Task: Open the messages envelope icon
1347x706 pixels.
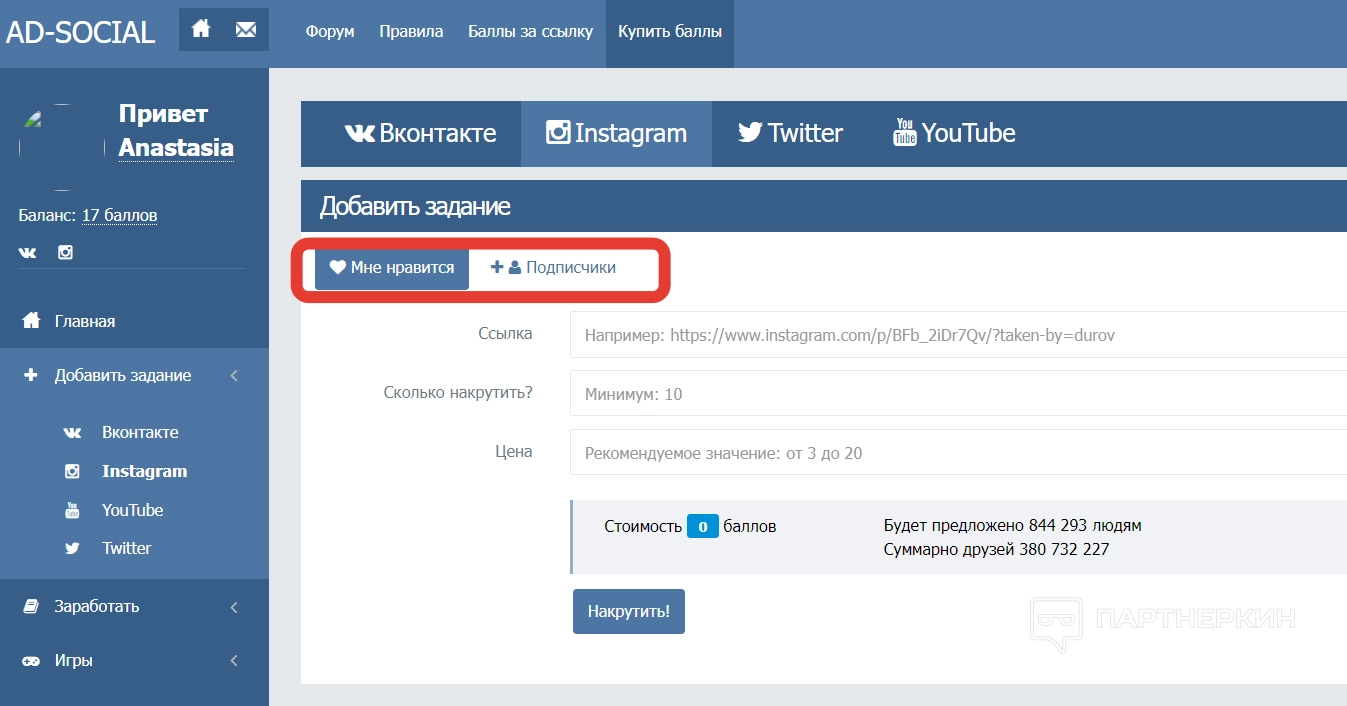Action: (x=246, y=29)
